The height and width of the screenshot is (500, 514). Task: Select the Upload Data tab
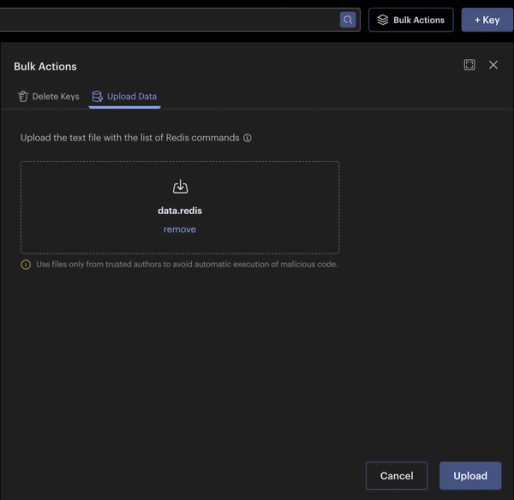point(124,96)
